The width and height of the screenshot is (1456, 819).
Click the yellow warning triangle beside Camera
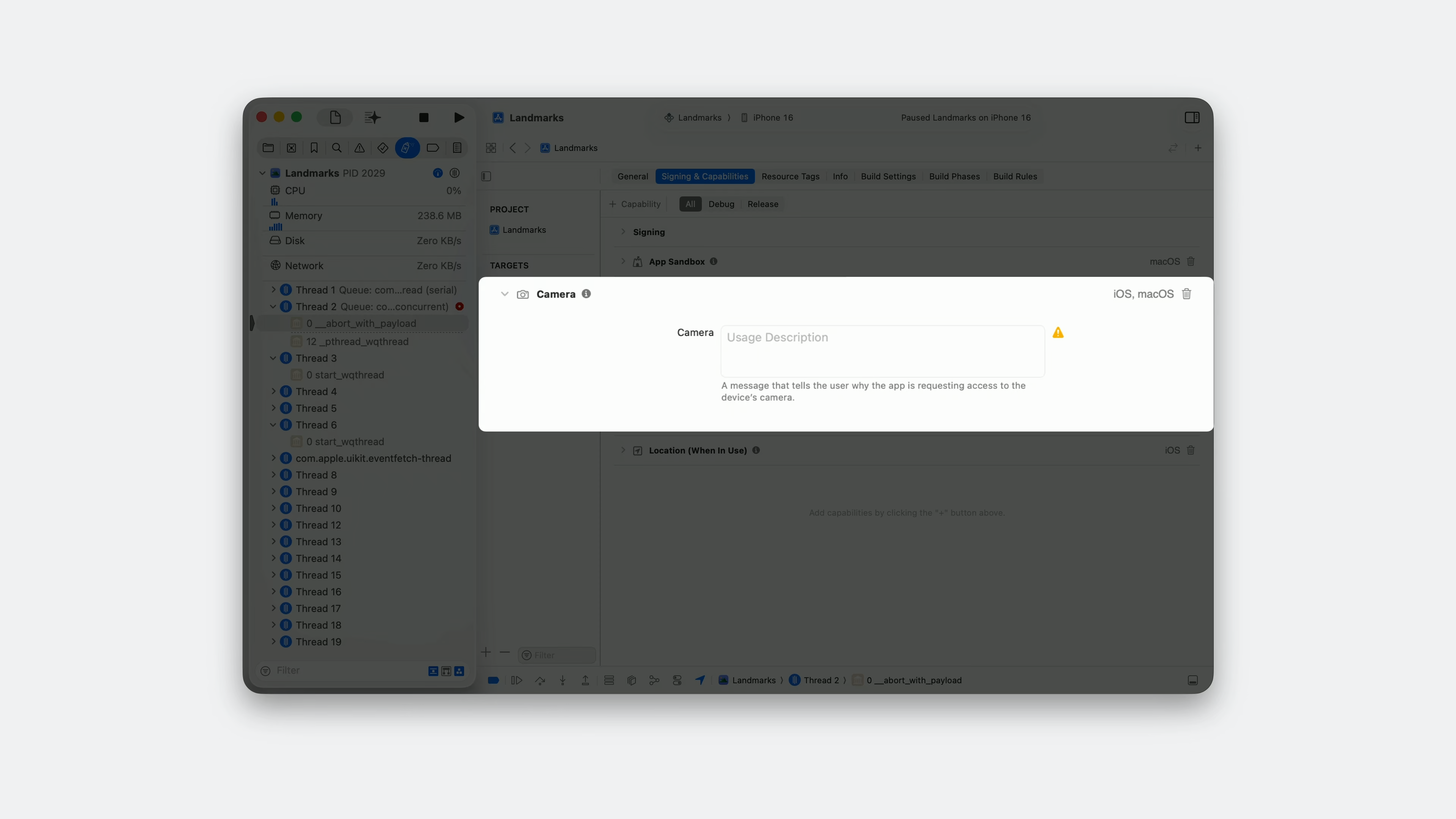(x=1058, y=333)
